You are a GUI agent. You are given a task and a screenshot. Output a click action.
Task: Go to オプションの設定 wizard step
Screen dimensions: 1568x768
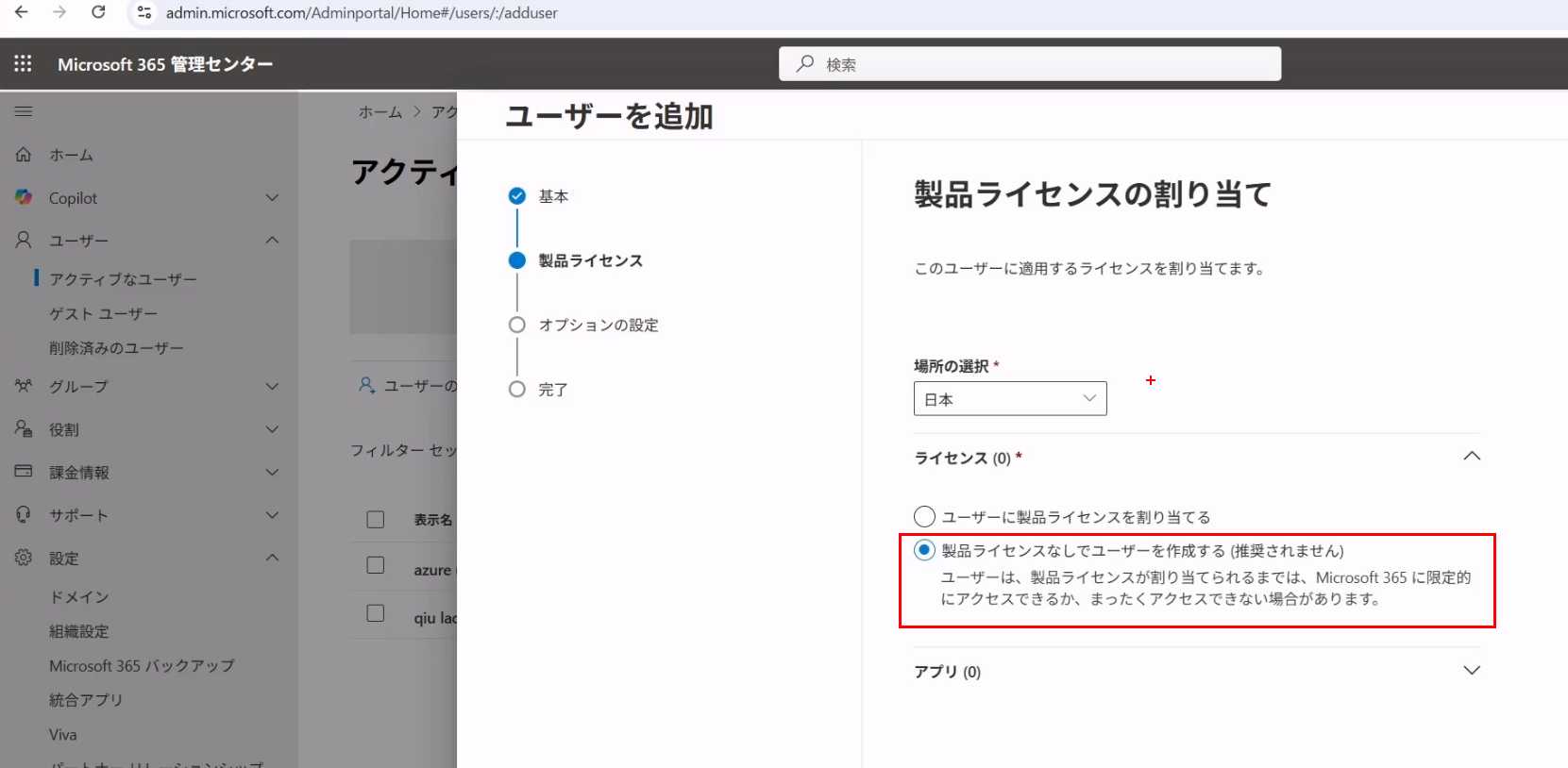pyautogui.click(x=598, y=325)
